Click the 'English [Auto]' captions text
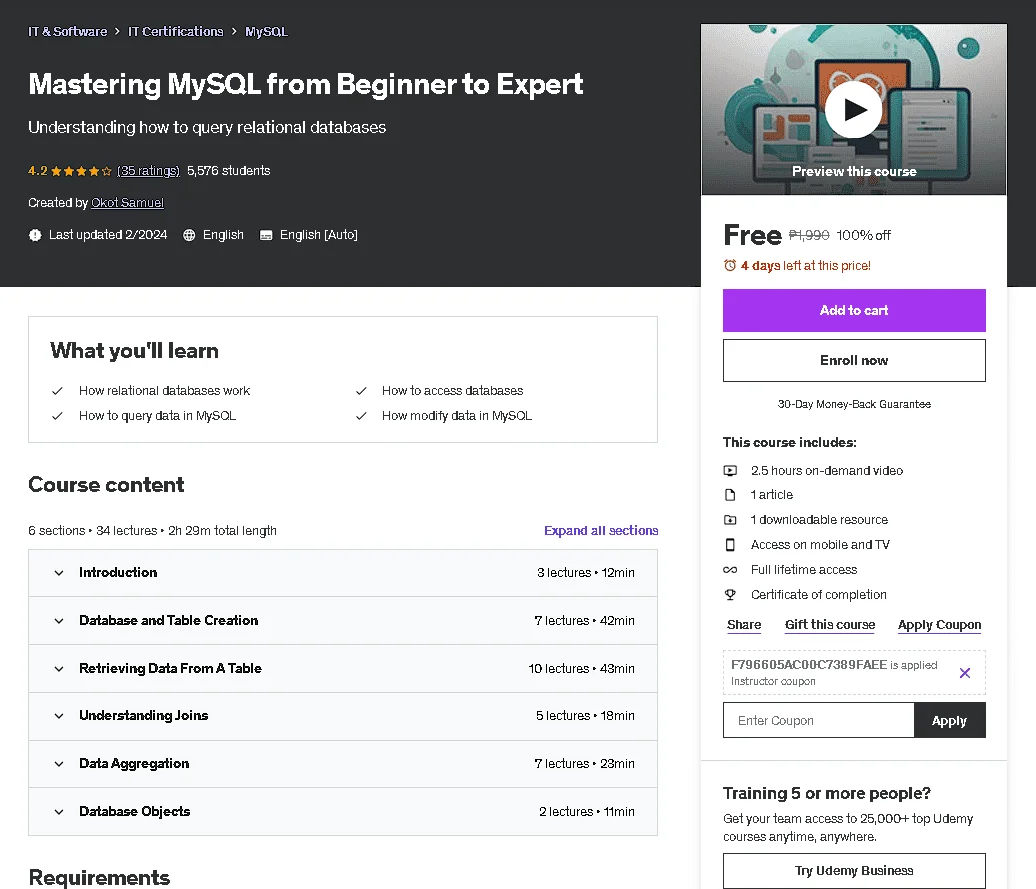The width and height of the screenshot is (1036, 889). pos(318,235)
